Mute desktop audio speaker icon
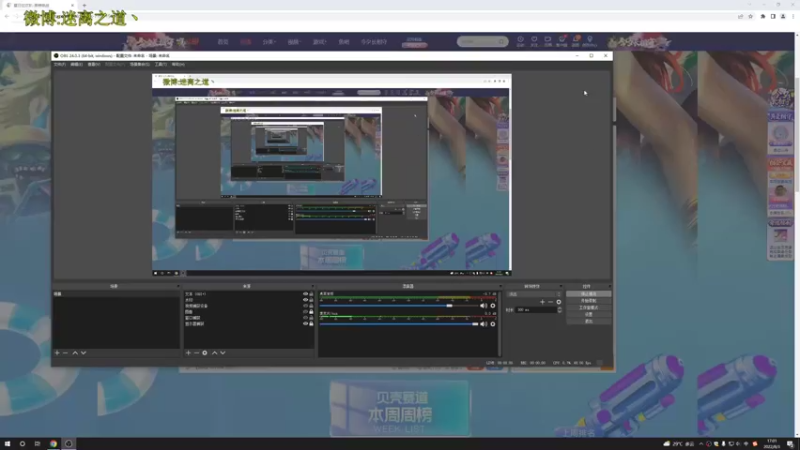This screenshot has width=800, height=450. coord(483,306)
